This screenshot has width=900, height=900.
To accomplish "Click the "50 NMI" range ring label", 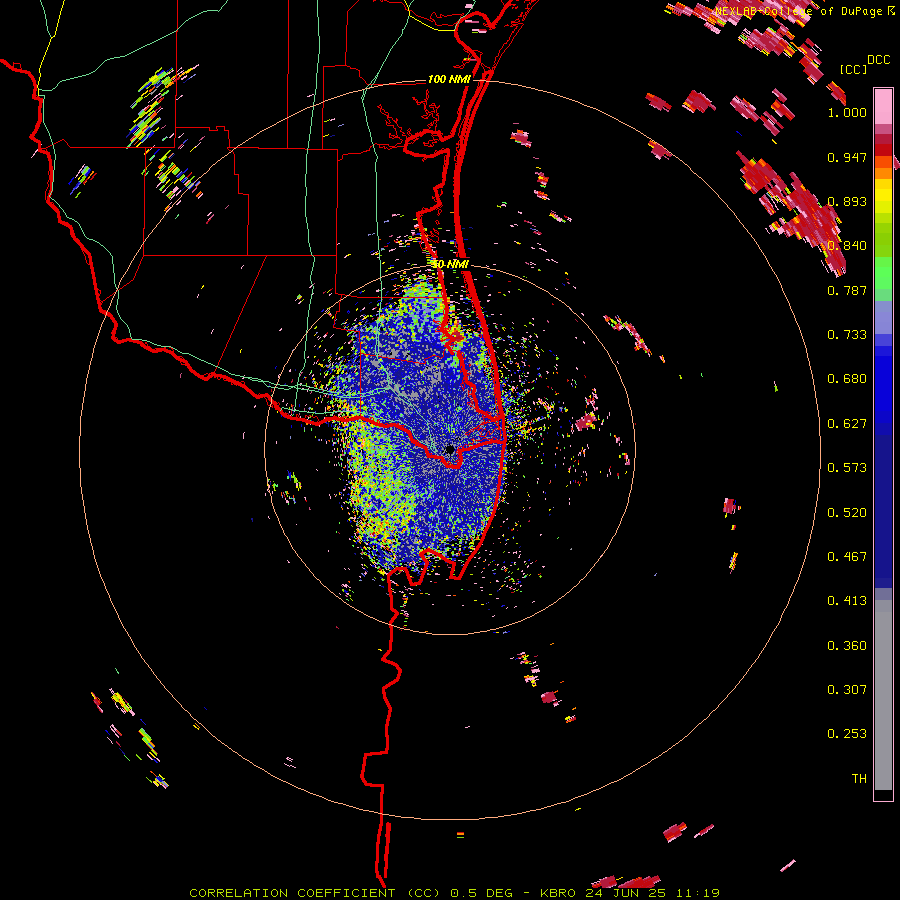I will (x=451, y=264).
